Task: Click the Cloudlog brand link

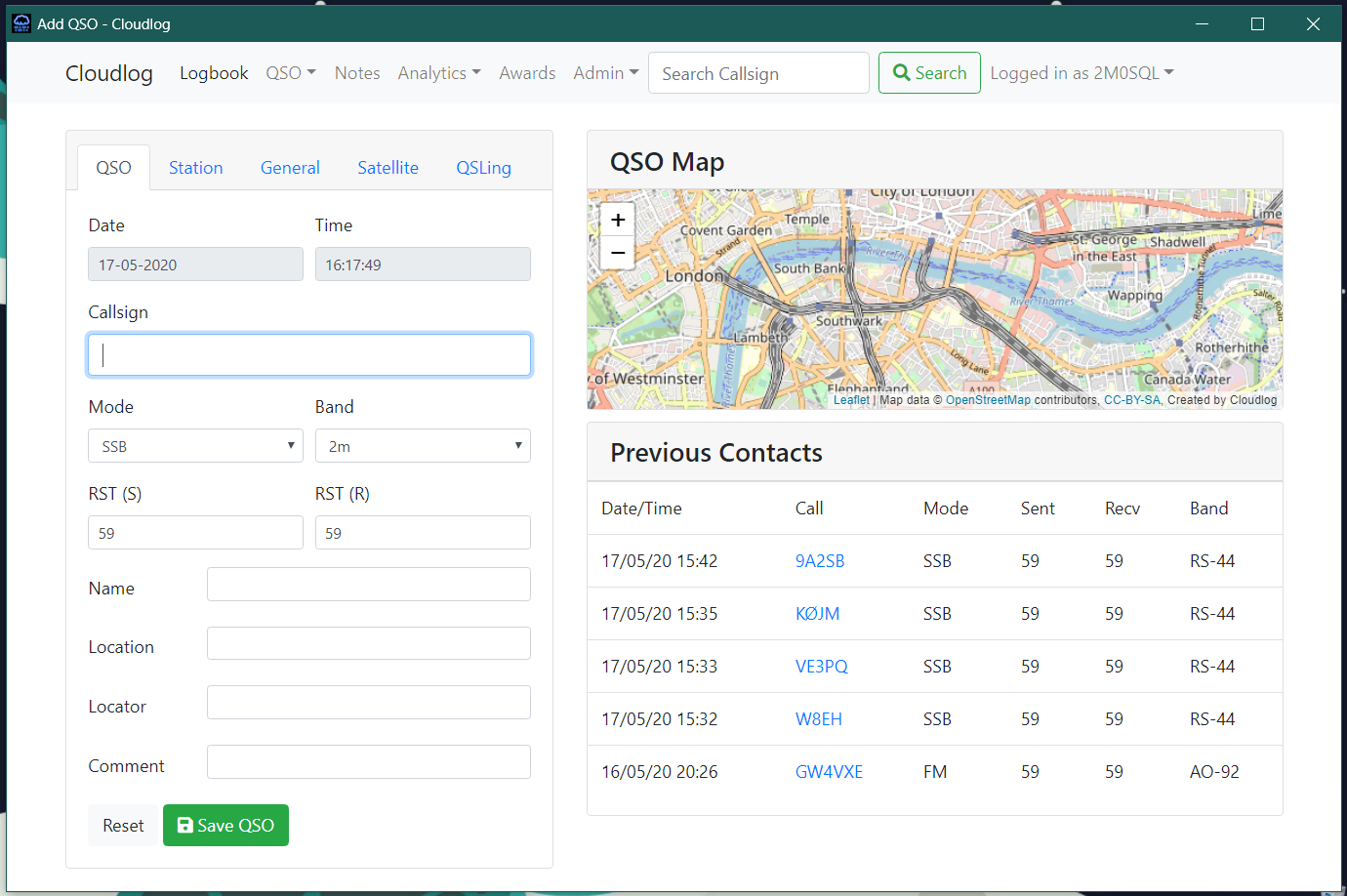Action: click(109, 73)
